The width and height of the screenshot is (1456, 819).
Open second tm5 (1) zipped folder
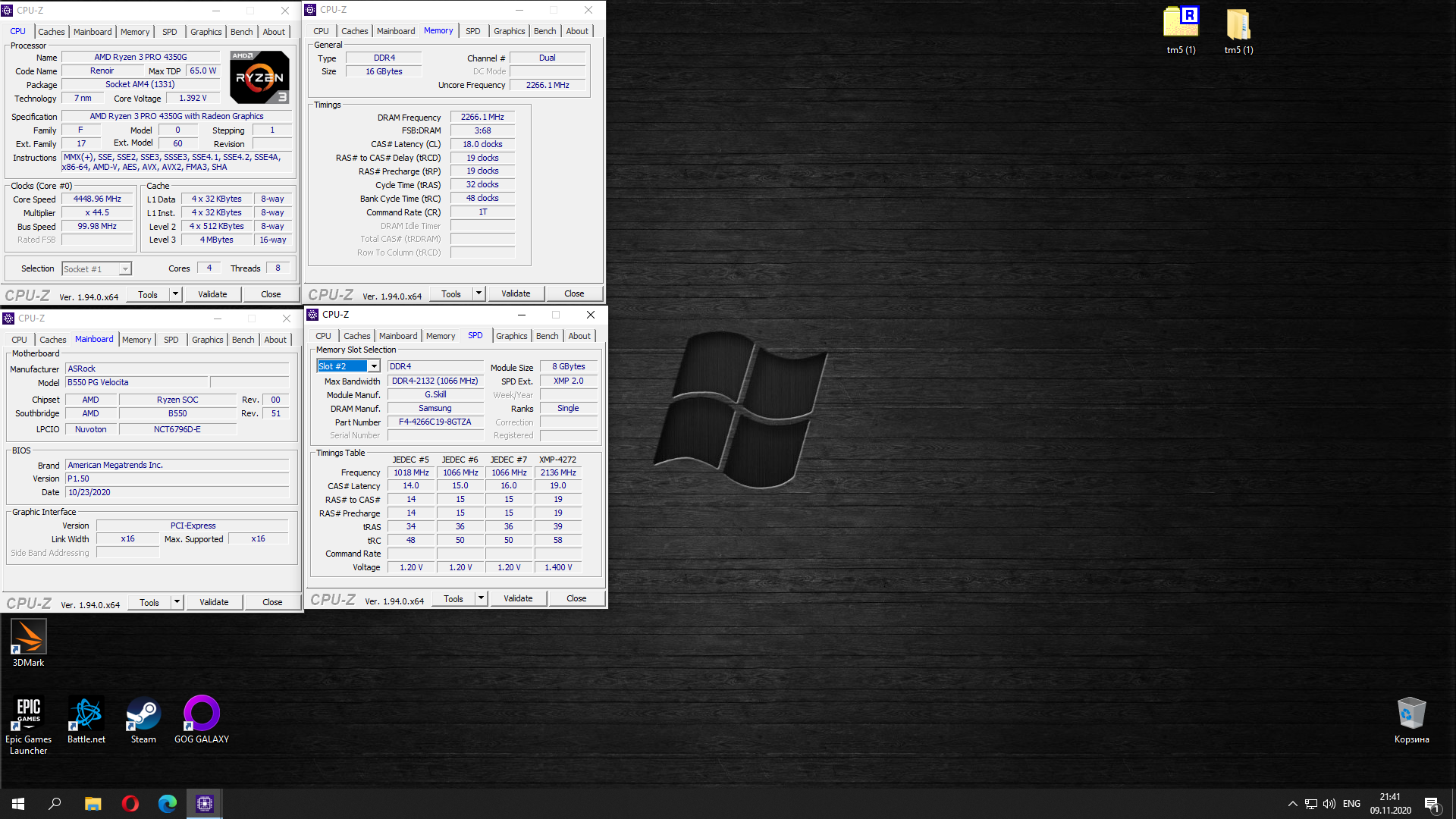tap(1238, 30)
